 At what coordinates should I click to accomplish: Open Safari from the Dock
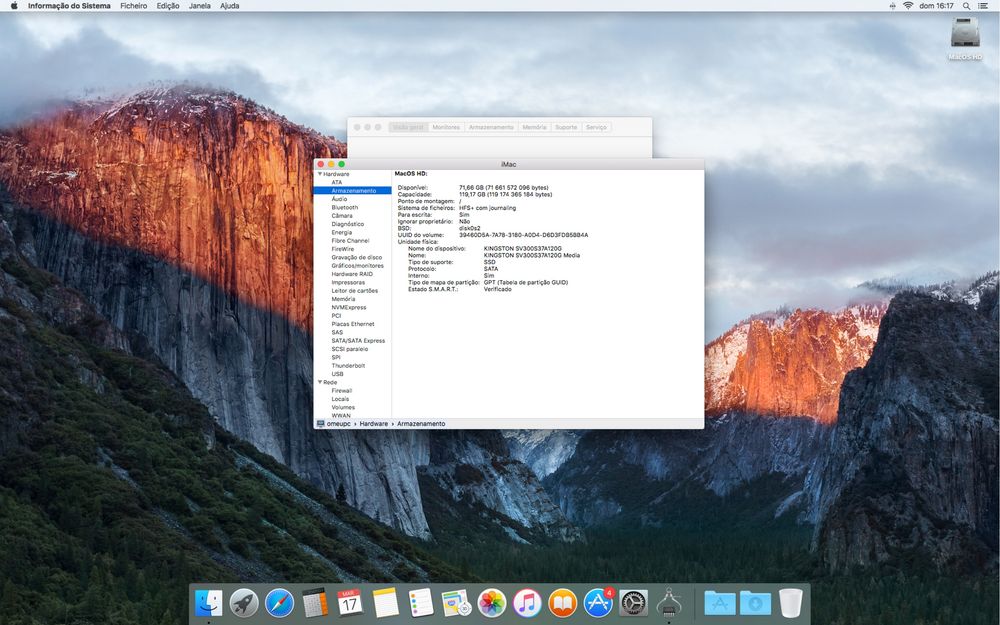pos(279,603)
